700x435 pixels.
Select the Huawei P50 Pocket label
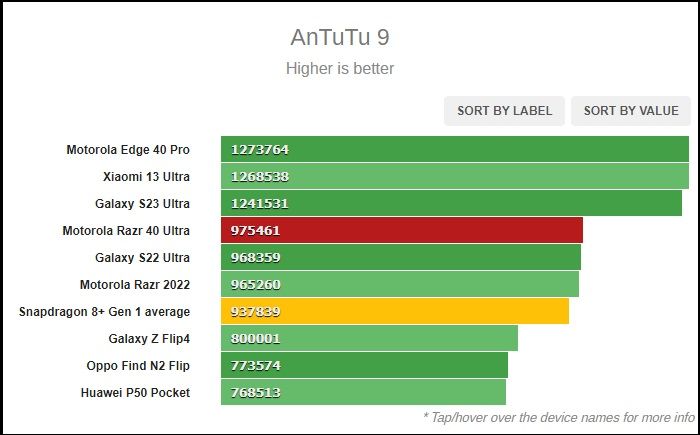(135, 393)
